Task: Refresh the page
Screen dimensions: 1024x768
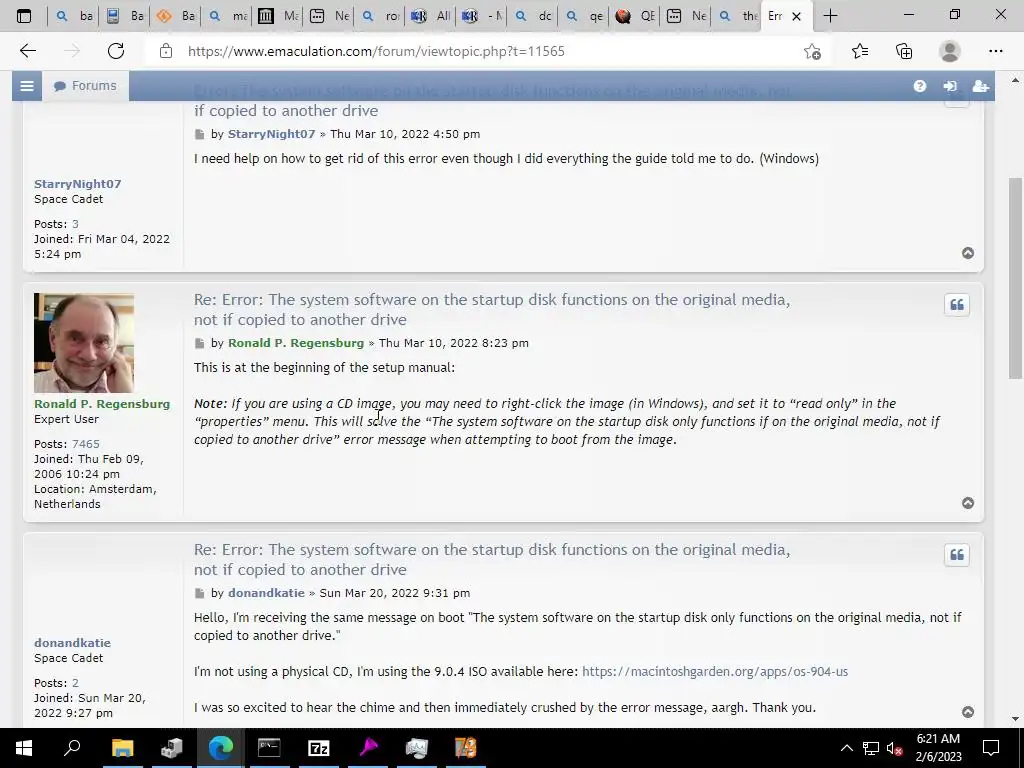Action: pyautogui.click(x=116, y=51)
